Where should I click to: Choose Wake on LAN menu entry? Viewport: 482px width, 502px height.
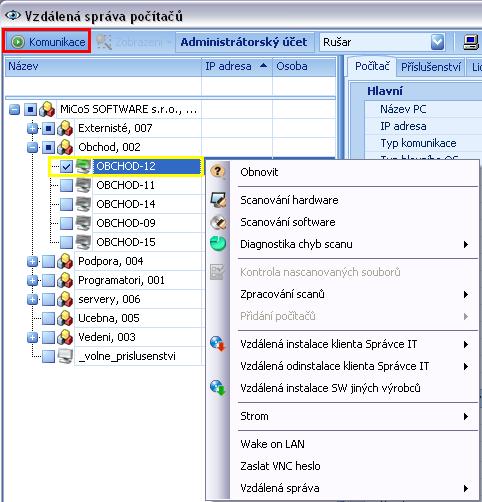(342, 444)
